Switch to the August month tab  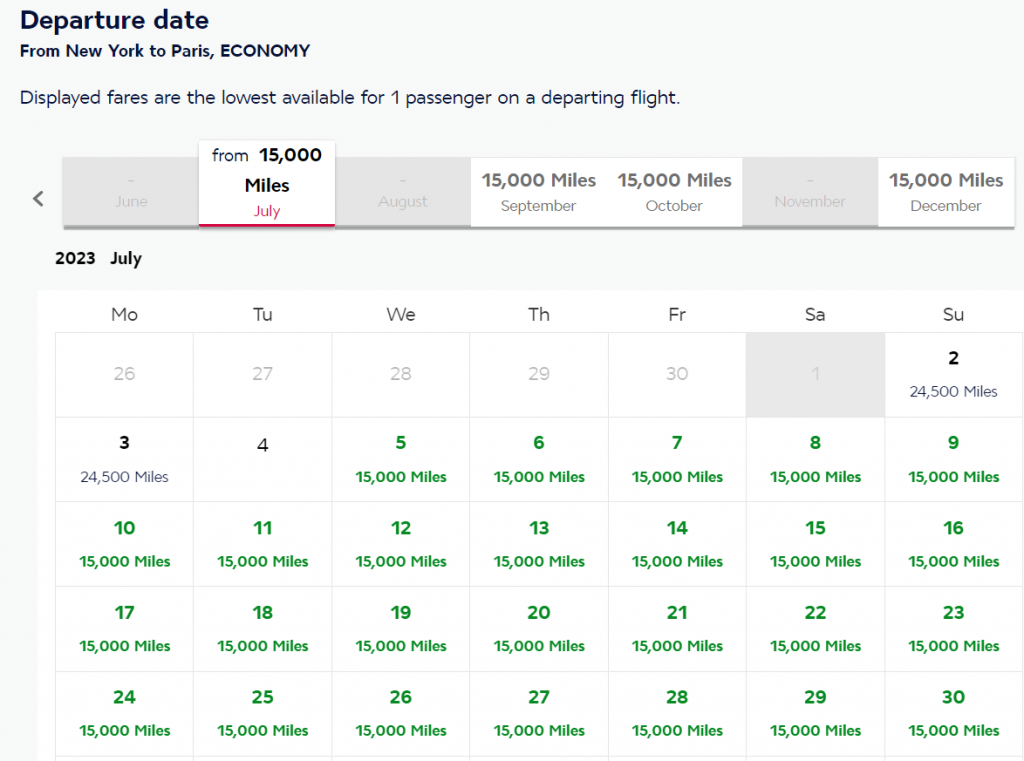(x=402, y=192)
